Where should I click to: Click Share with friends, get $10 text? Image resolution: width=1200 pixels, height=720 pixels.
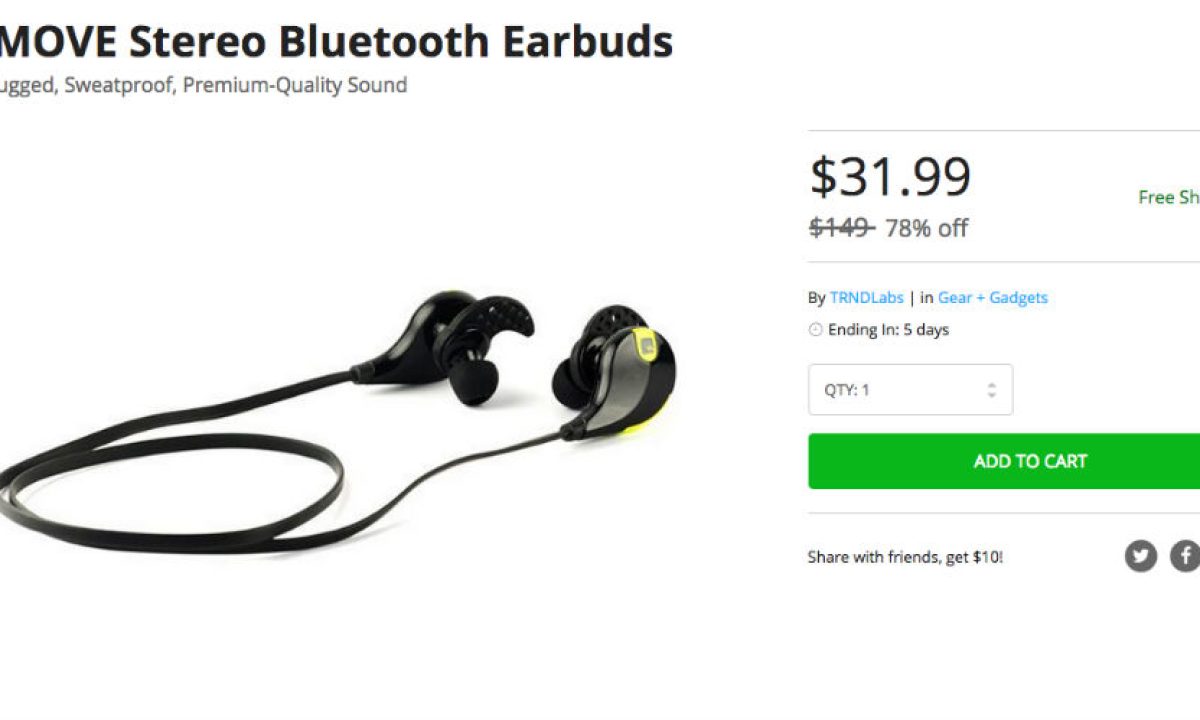[905, 557]
